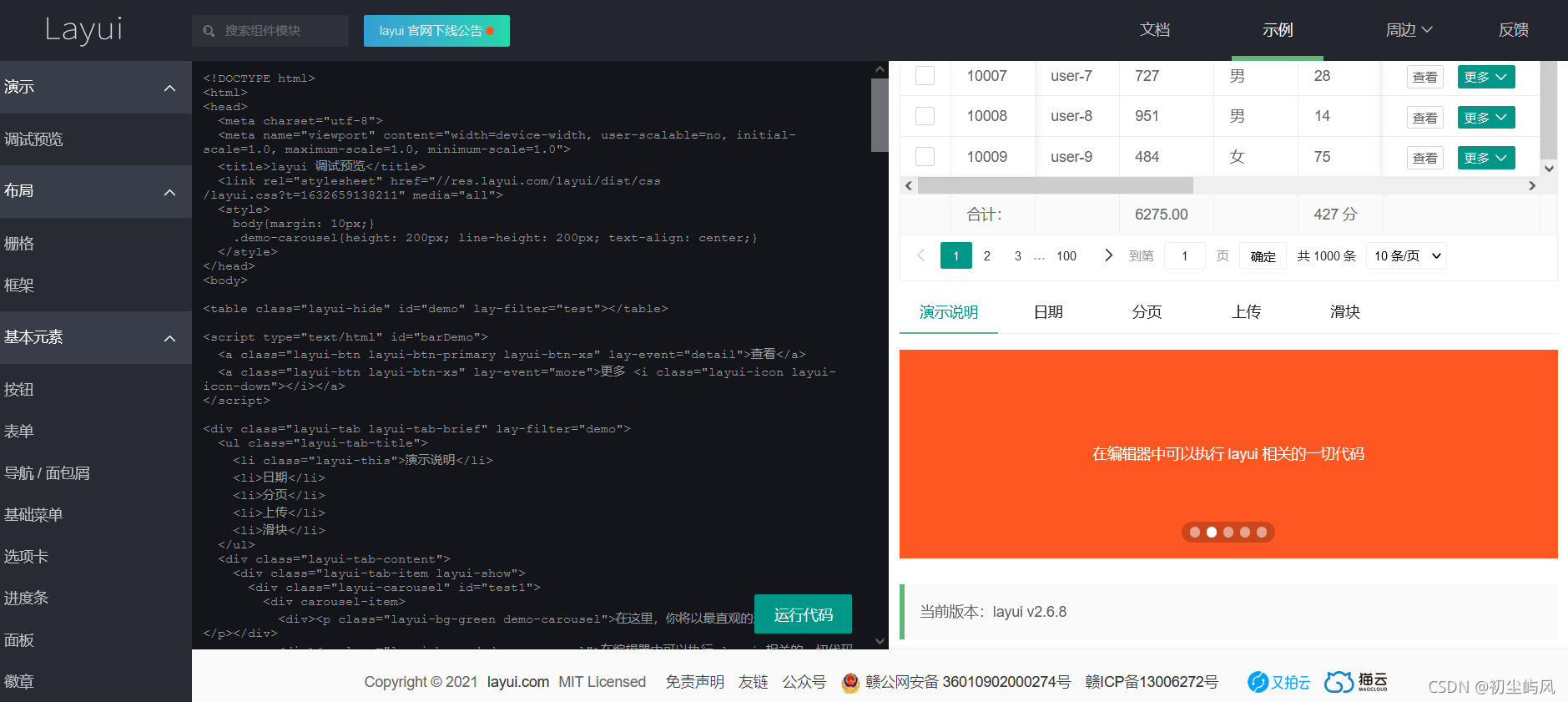1568x702 pixels.
Task: Open 文档 in the top navigation
Action: [x=1155, y=30]
